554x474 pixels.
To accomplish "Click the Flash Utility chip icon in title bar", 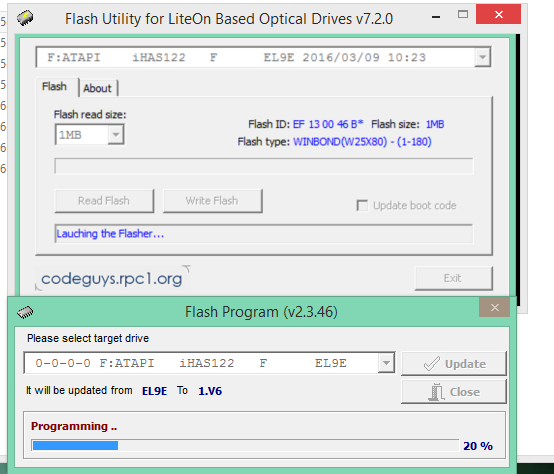I will point(25,18).
